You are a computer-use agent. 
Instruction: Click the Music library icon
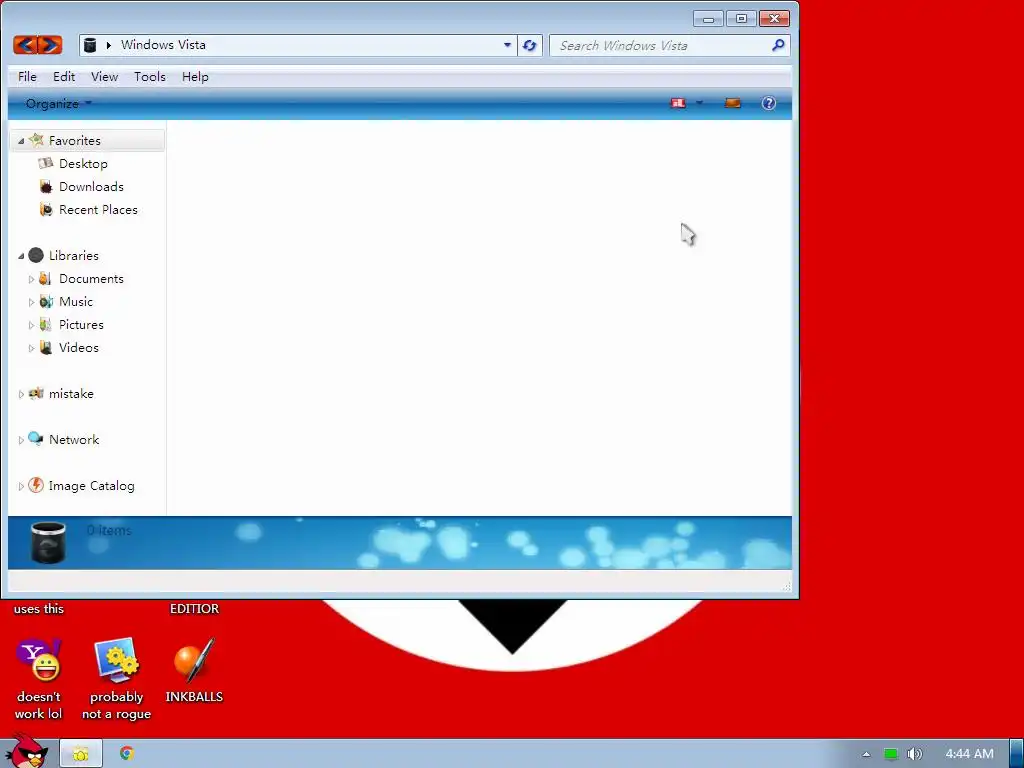(46, 302)
